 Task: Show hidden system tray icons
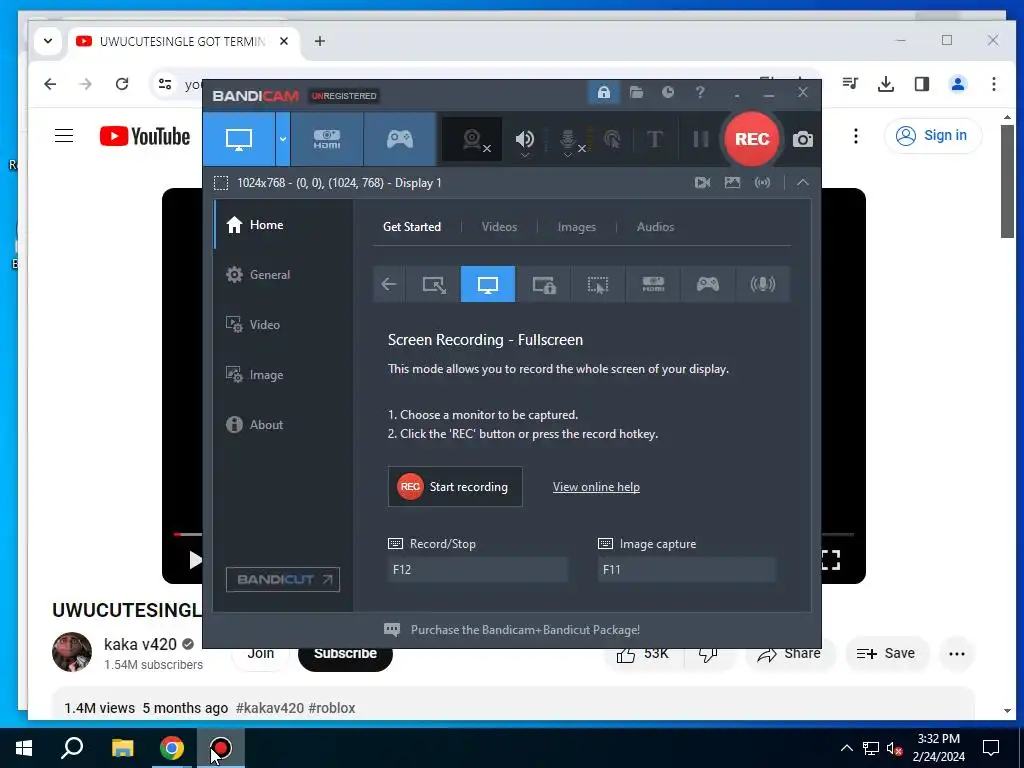click(x=846, y=748)
